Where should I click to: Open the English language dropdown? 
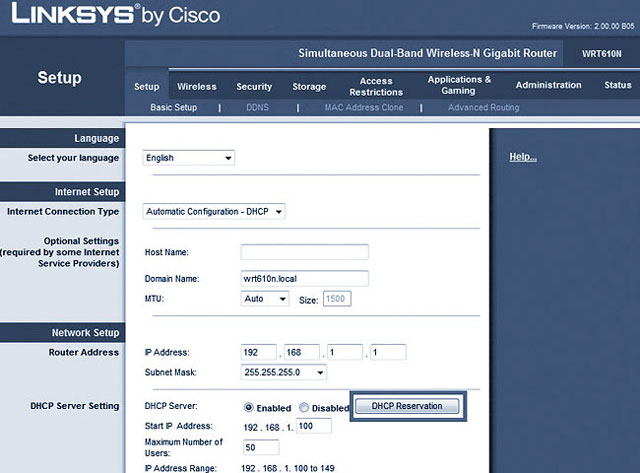[x=189, y=158]
